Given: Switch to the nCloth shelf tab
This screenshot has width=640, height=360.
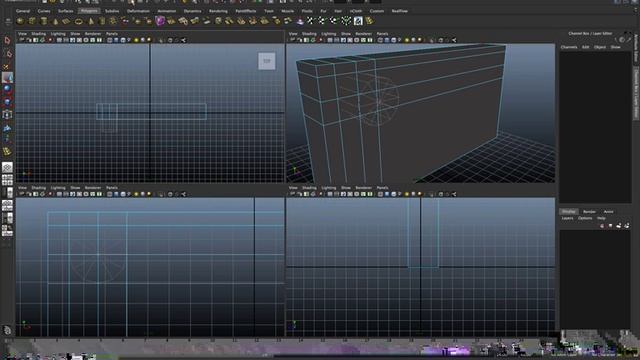Looking at the screenshot, I should click(x=356, y=11).
